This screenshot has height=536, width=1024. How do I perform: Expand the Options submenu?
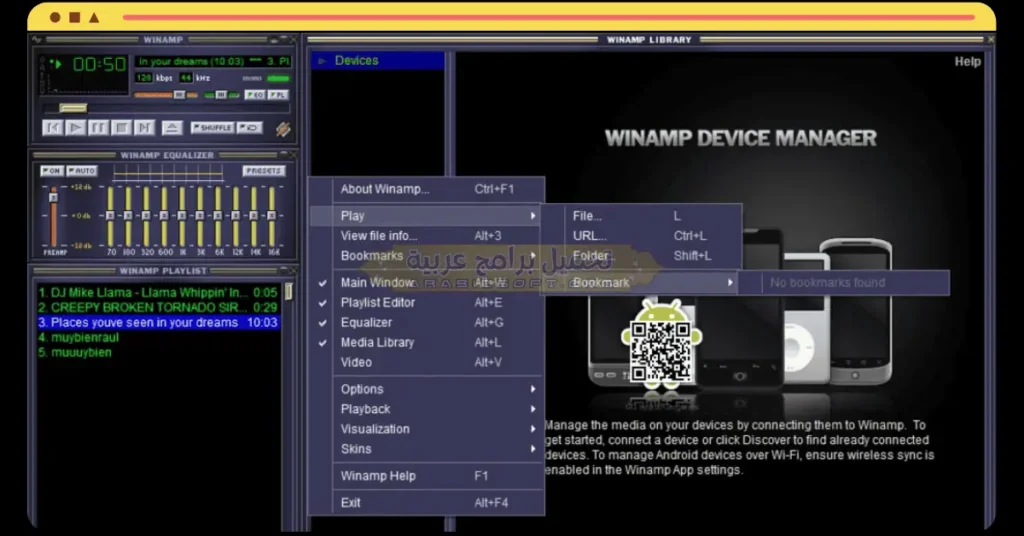pyautogui.click(x=426, y=389)
